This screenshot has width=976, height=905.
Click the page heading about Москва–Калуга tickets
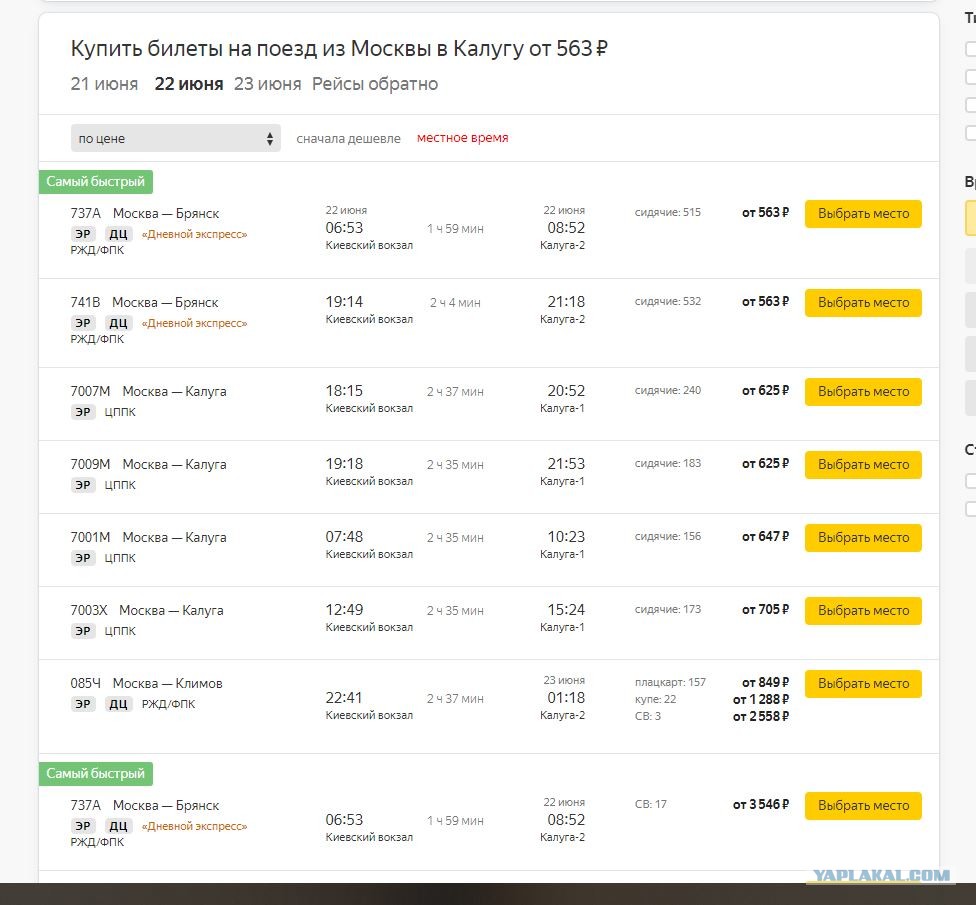coord(339,48)
